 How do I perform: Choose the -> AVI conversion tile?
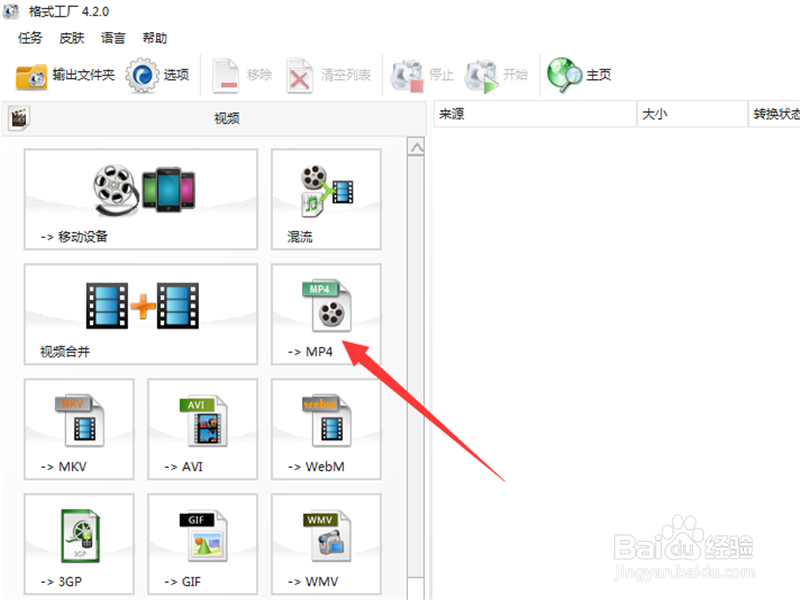tap(203, 429)
